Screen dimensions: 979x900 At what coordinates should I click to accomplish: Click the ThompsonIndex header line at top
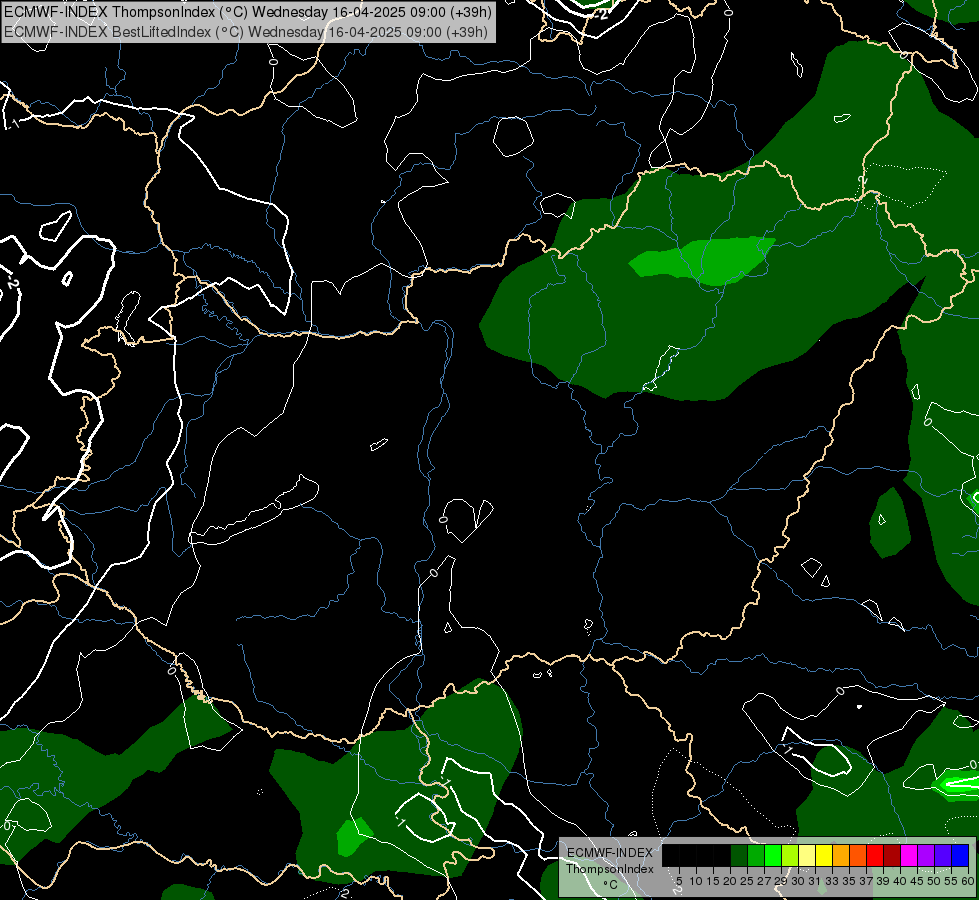(x=248, y=12)
